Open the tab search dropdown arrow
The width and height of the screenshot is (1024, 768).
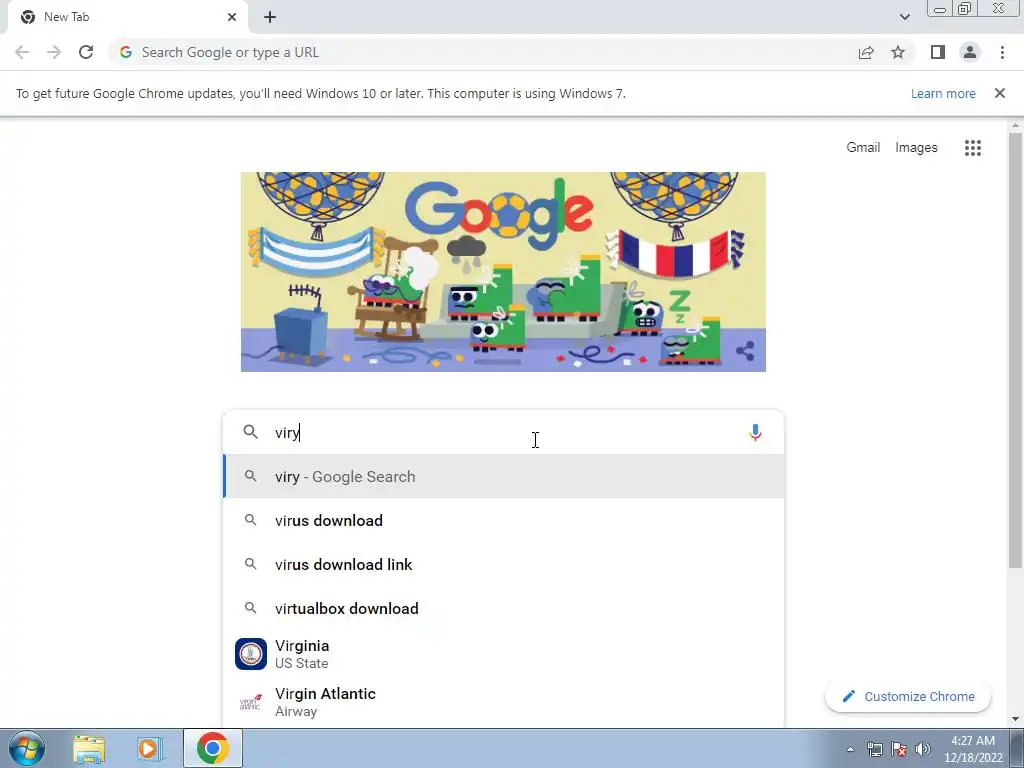point(904,17)
